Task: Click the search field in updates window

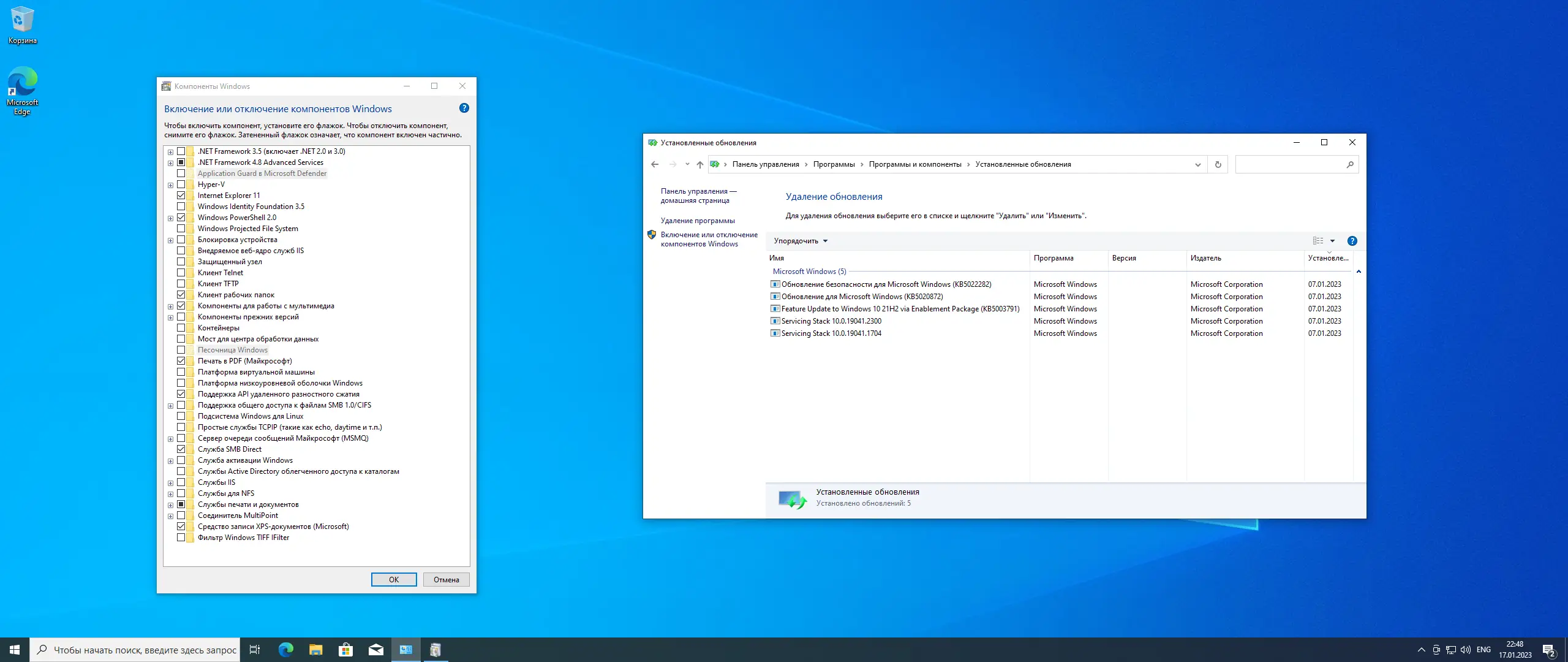Action: tap(1289, 164)
